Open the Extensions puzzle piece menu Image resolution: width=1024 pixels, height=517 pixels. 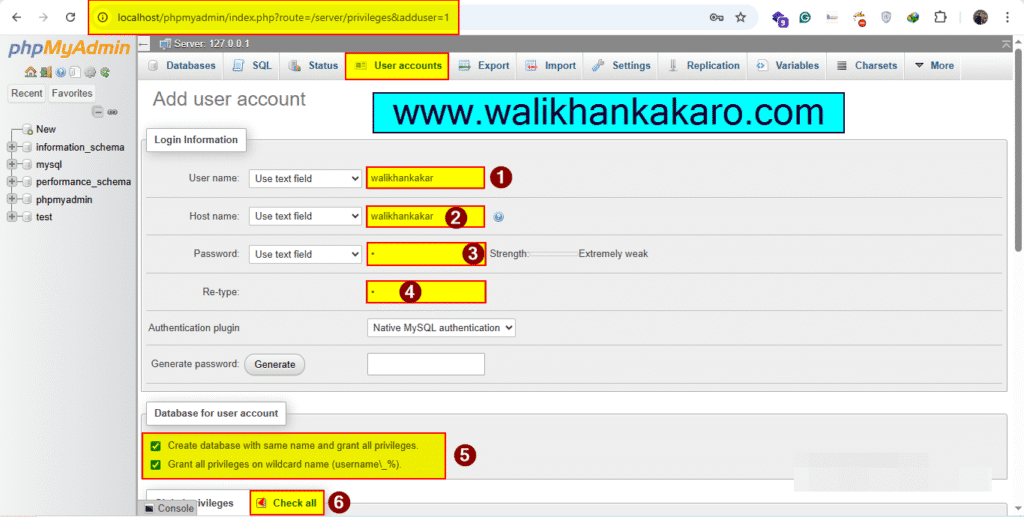pos(940,18)
